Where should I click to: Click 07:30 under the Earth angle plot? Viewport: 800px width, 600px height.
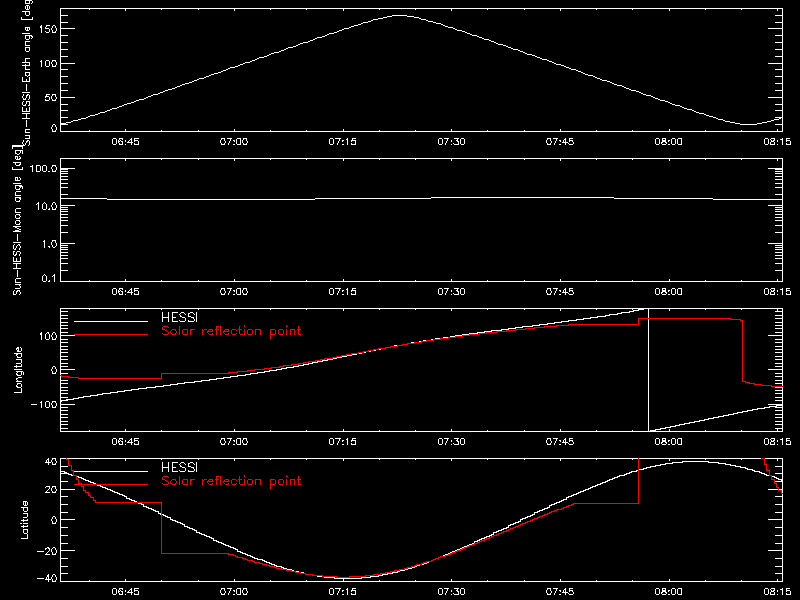(452, 141)
